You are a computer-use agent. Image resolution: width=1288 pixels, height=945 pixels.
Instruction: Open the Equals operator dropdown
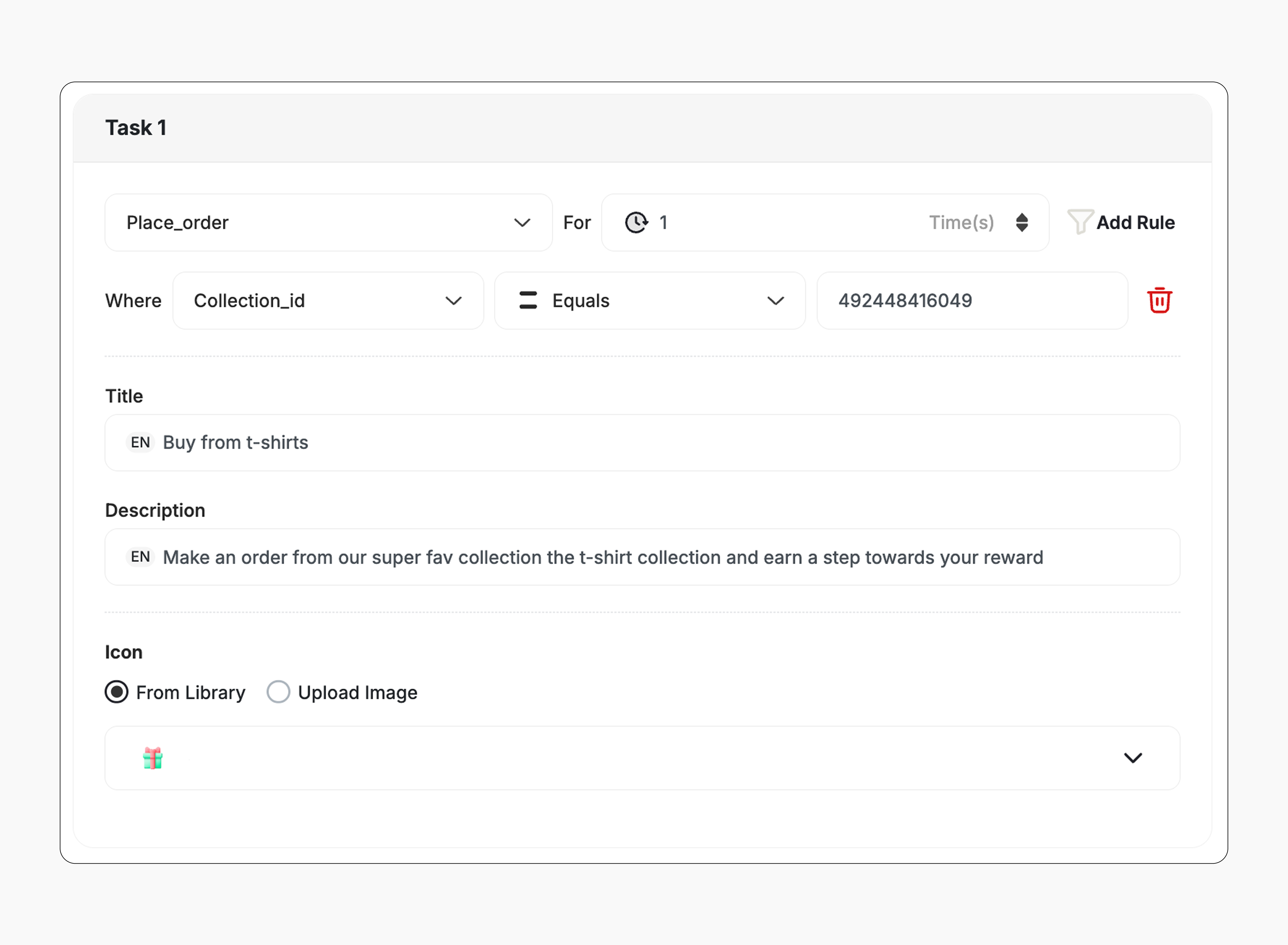pyautogui.click(x=650, y=300)
